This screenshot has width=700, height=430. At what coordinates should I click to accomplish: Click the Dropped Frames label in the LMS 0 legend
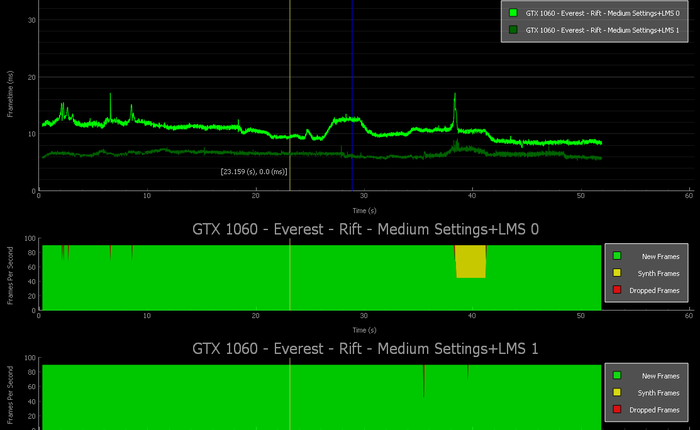point(654,290)
